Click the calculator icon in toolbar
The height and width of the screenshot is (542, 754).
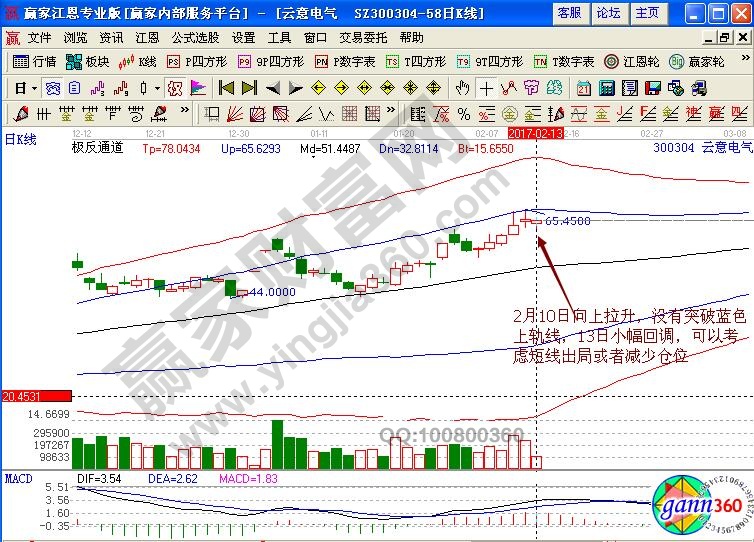605,88
